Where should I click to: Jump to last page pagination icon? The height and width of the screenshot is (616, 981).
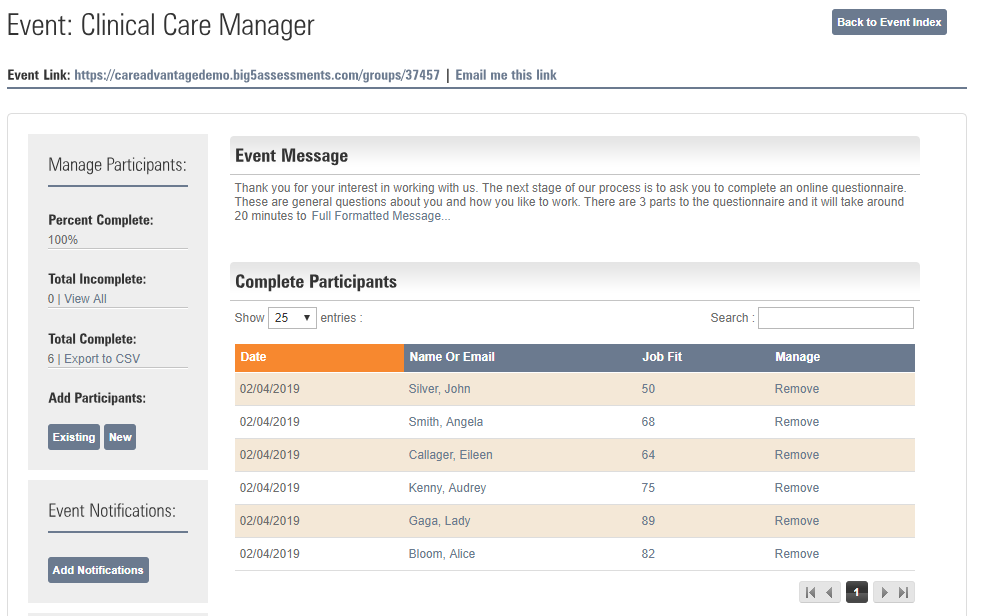[x=903, y=592]
